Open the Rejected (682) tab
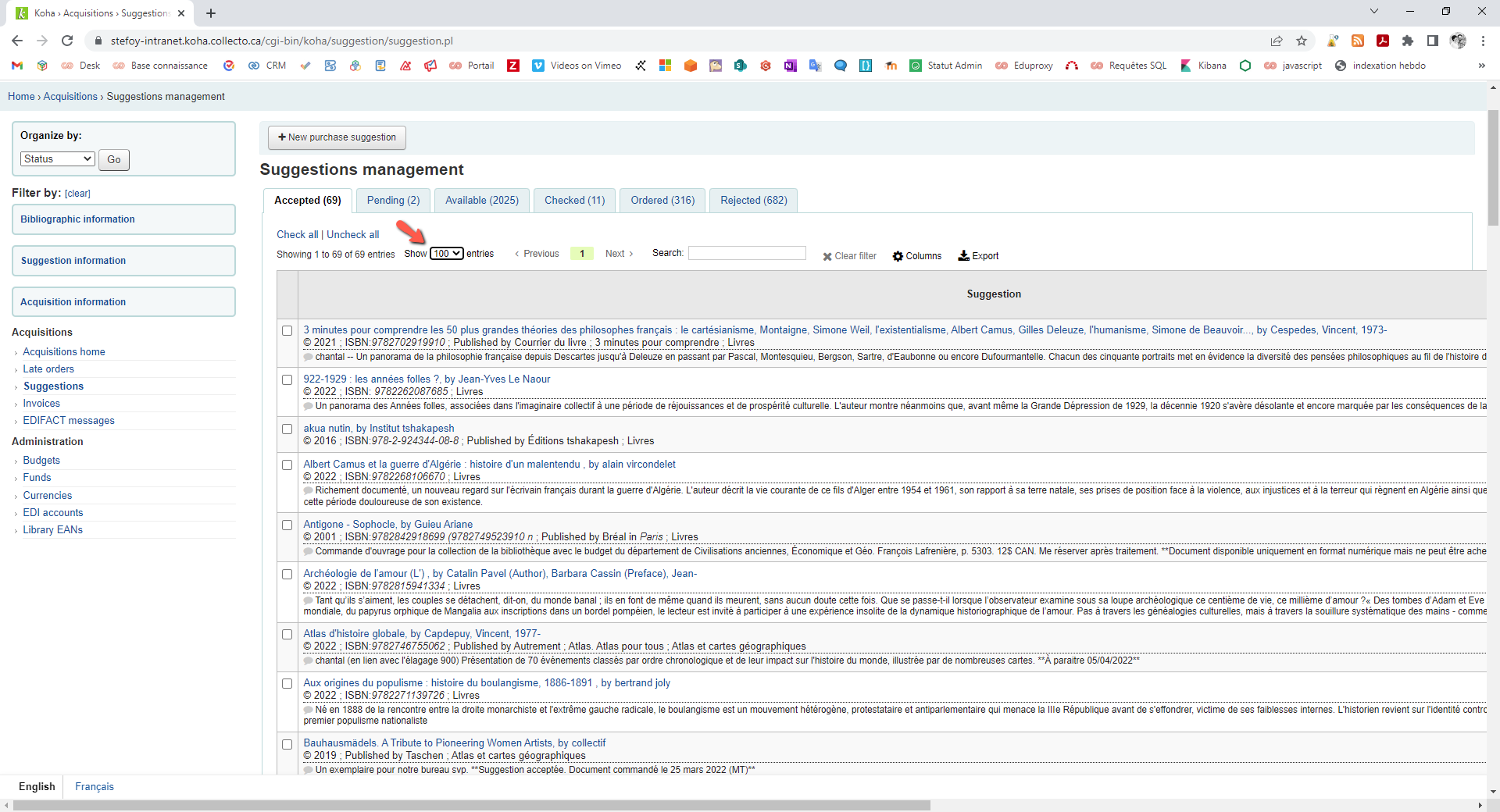The width and height of the screenshot is (1500, 812). point(753,201)
